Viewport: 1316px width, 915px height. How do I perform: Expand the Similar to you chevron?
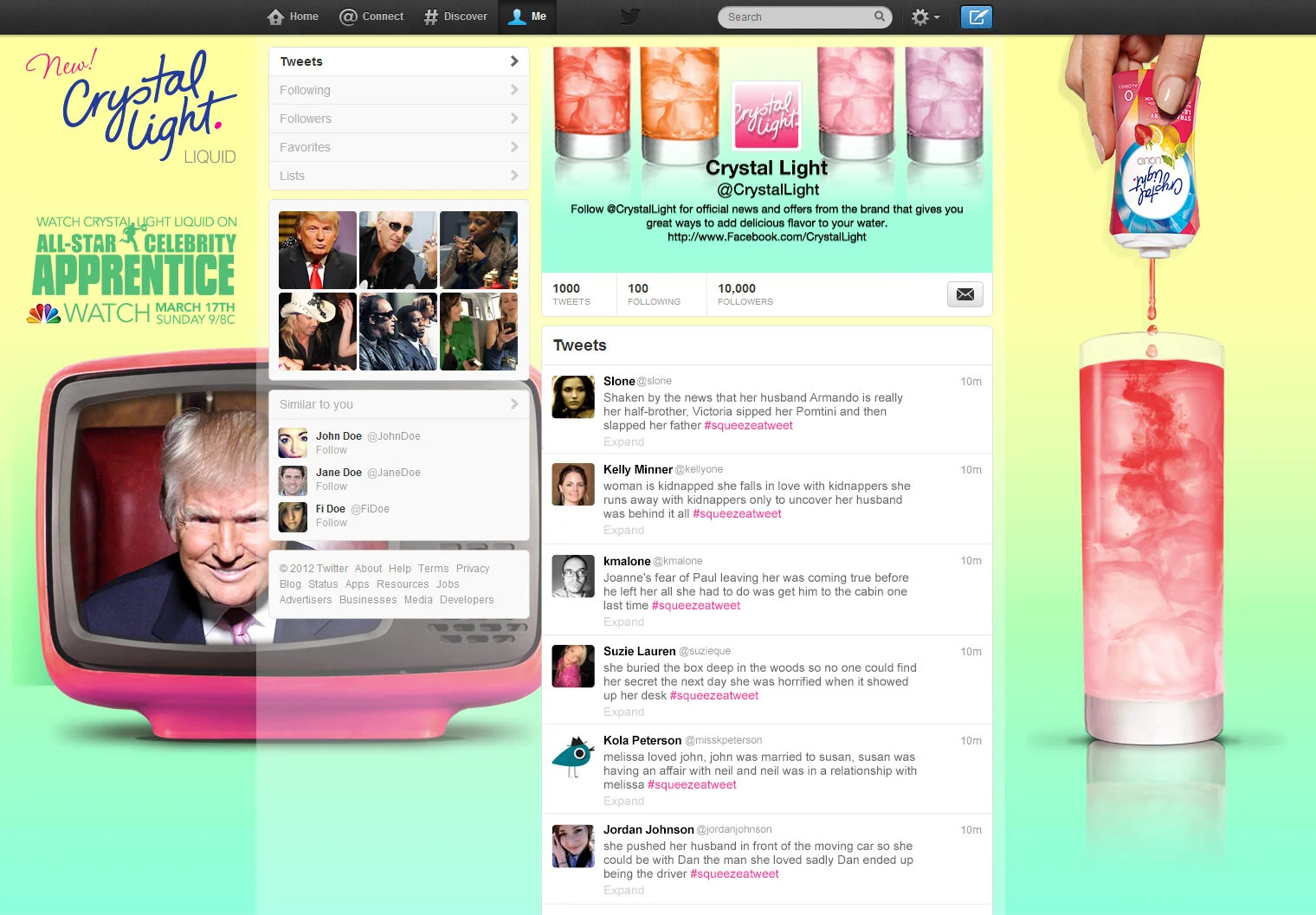coord(514,404)
